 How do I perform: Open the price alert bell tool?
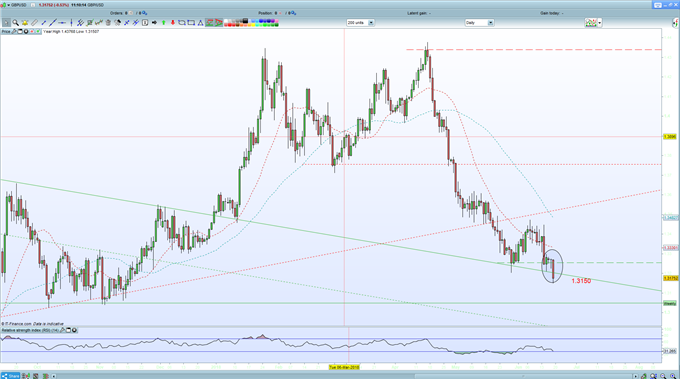coord(25,23)
